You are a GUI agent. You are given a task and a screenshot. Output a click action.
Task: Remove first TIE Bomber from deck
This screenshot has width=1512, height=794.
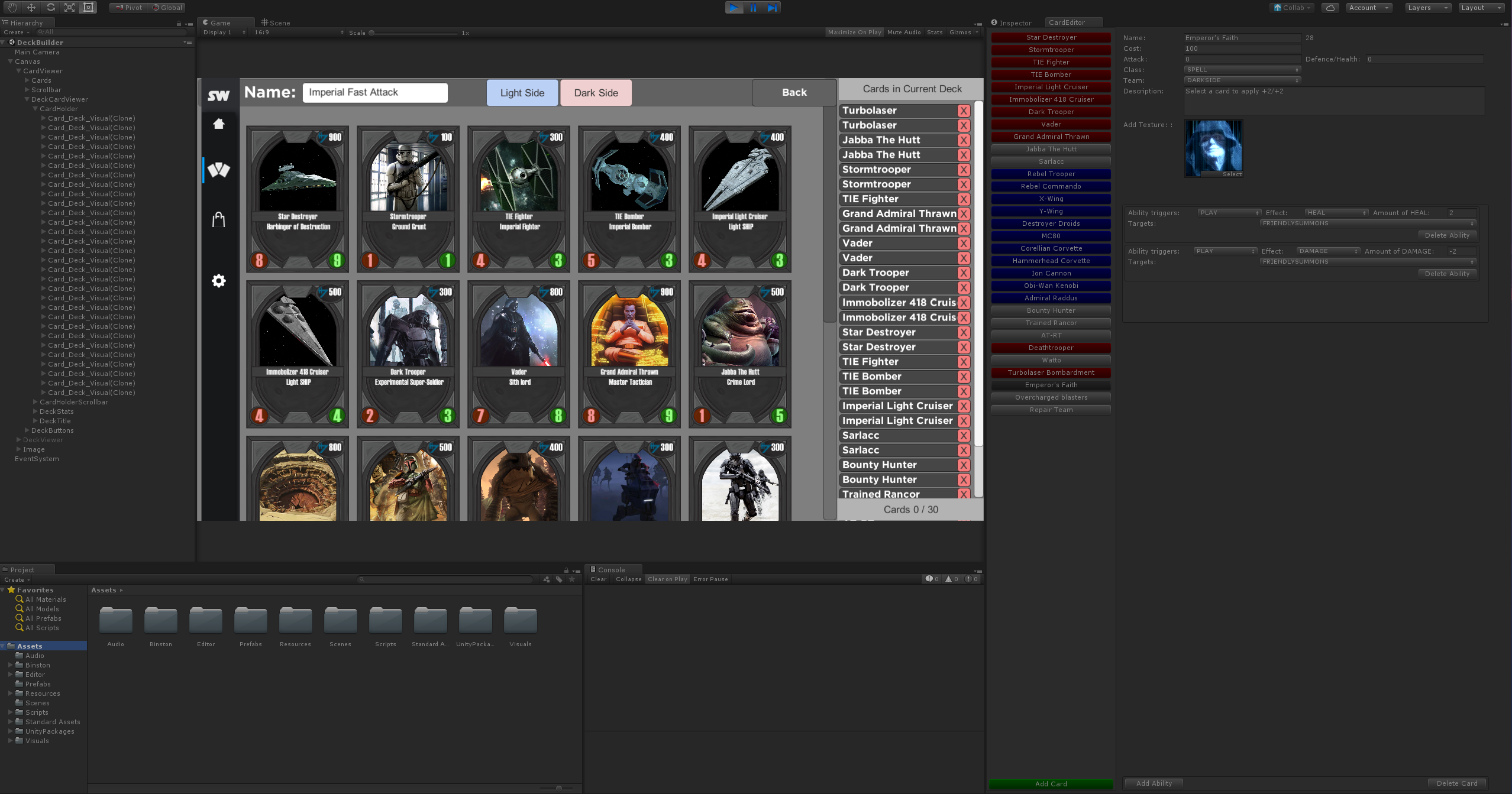(x=964, y=377)
